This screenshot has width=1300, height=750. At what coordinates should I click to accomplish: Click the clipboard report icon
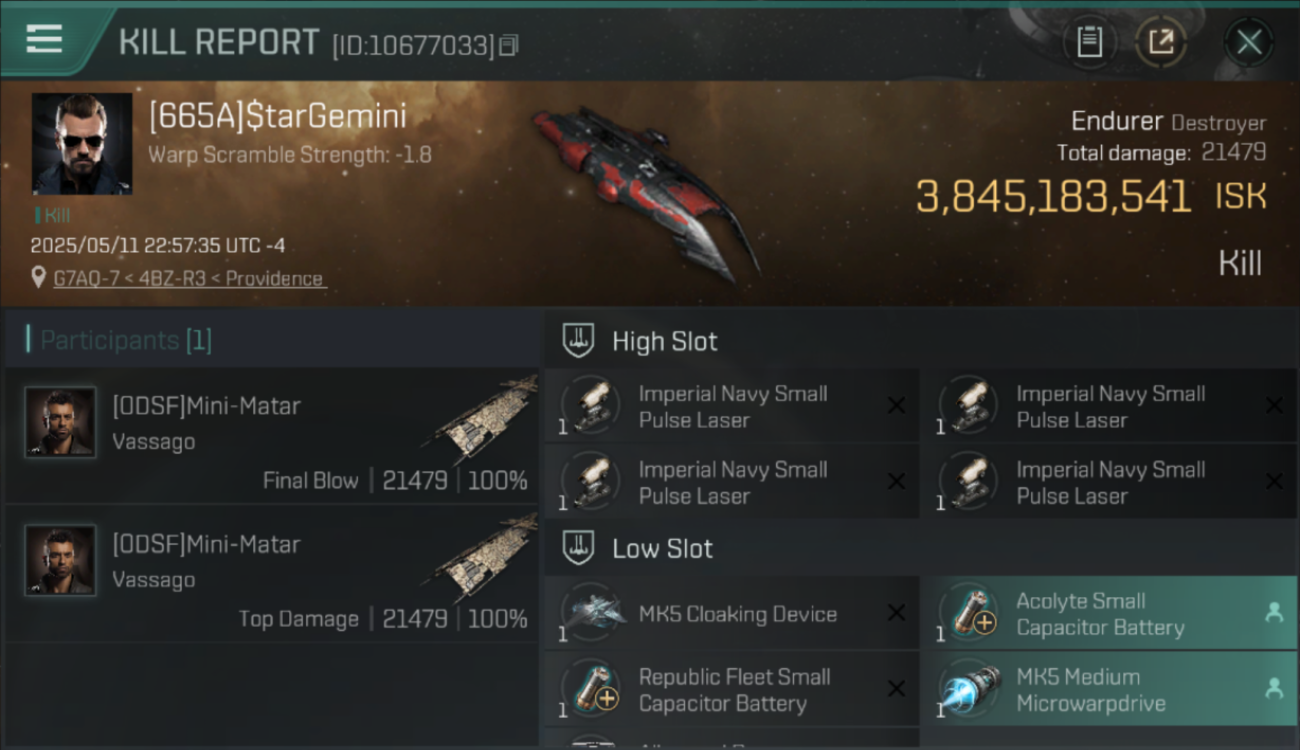(1089, 42)
